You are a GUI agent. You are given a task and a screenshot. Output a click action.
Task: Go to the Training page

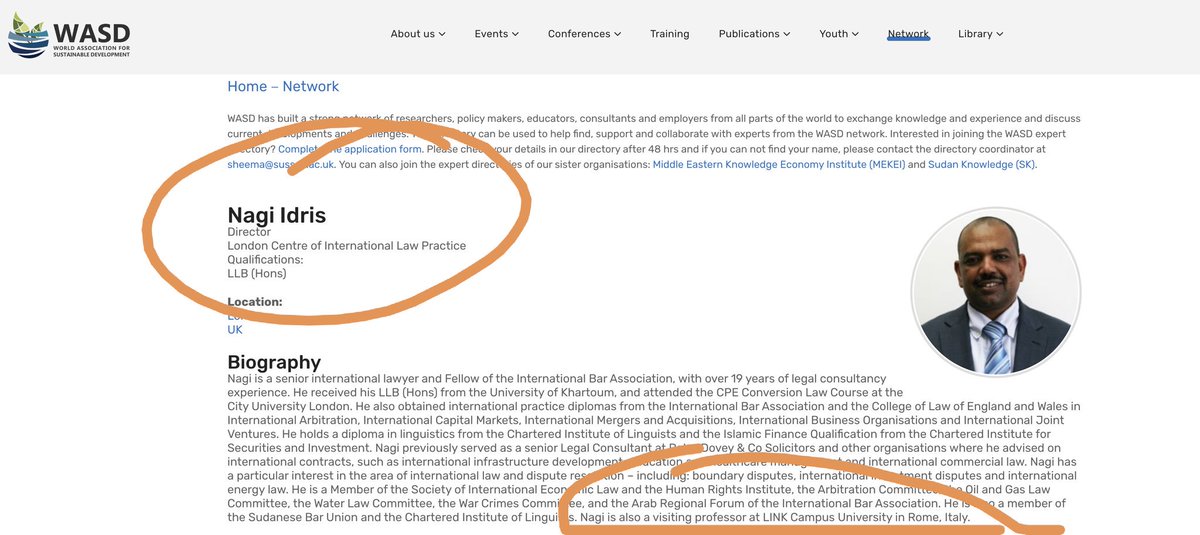669,34
